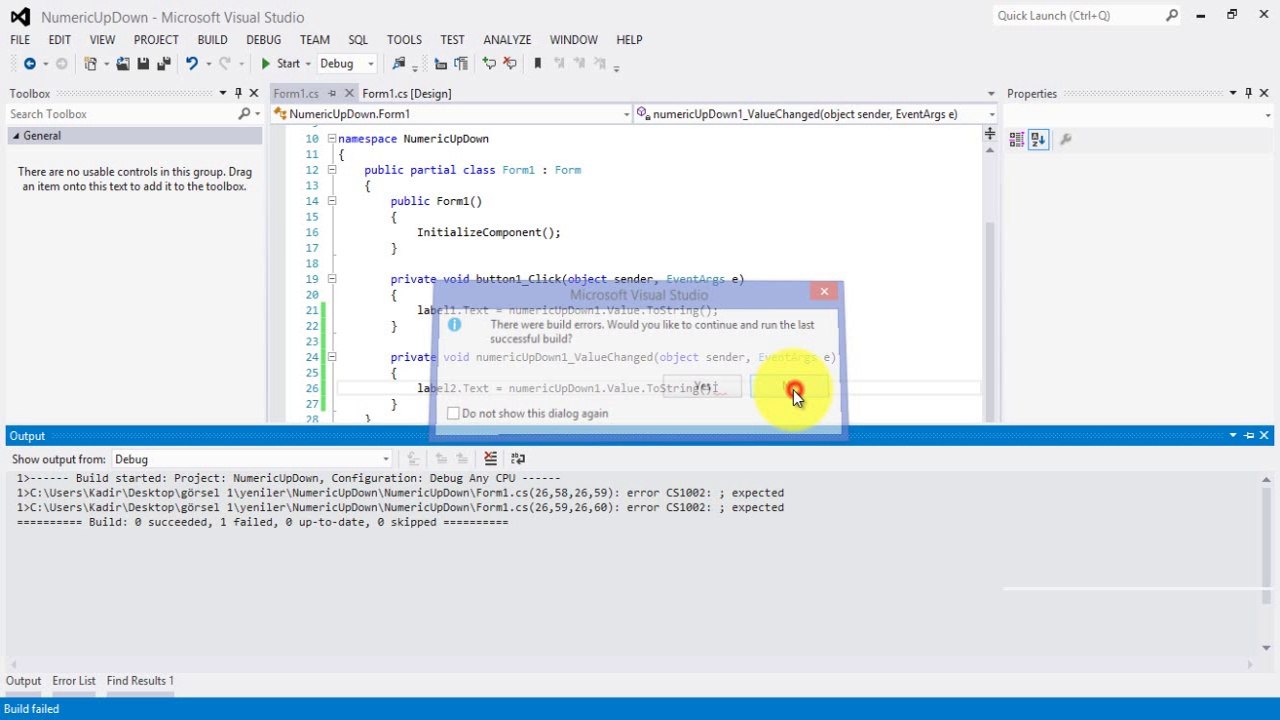The image size is (1280, 720).
Task: Open the DEBUG menu
Action: point(264,40)
